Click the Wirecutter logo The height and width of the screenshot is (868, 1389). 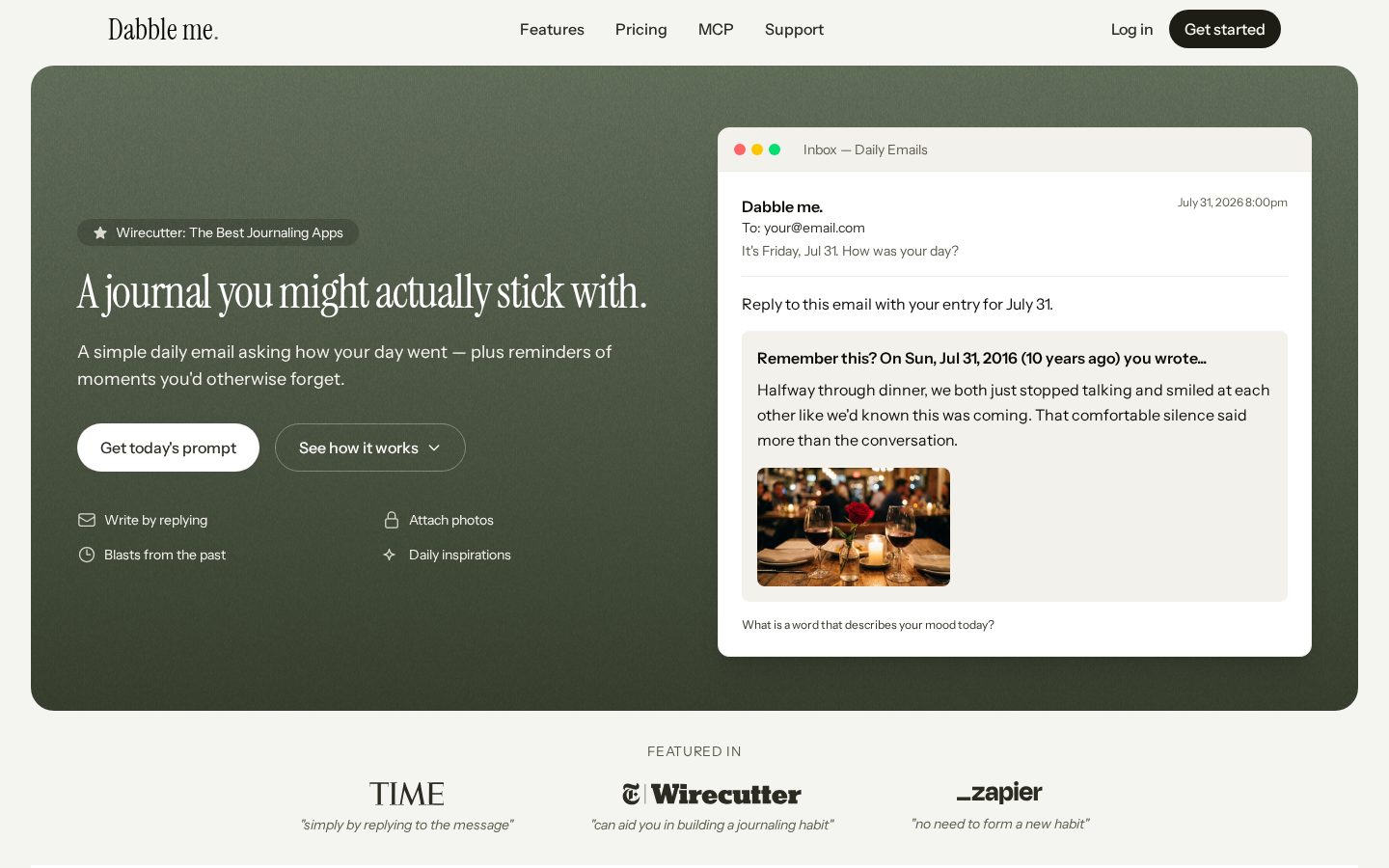coord(712,794)
